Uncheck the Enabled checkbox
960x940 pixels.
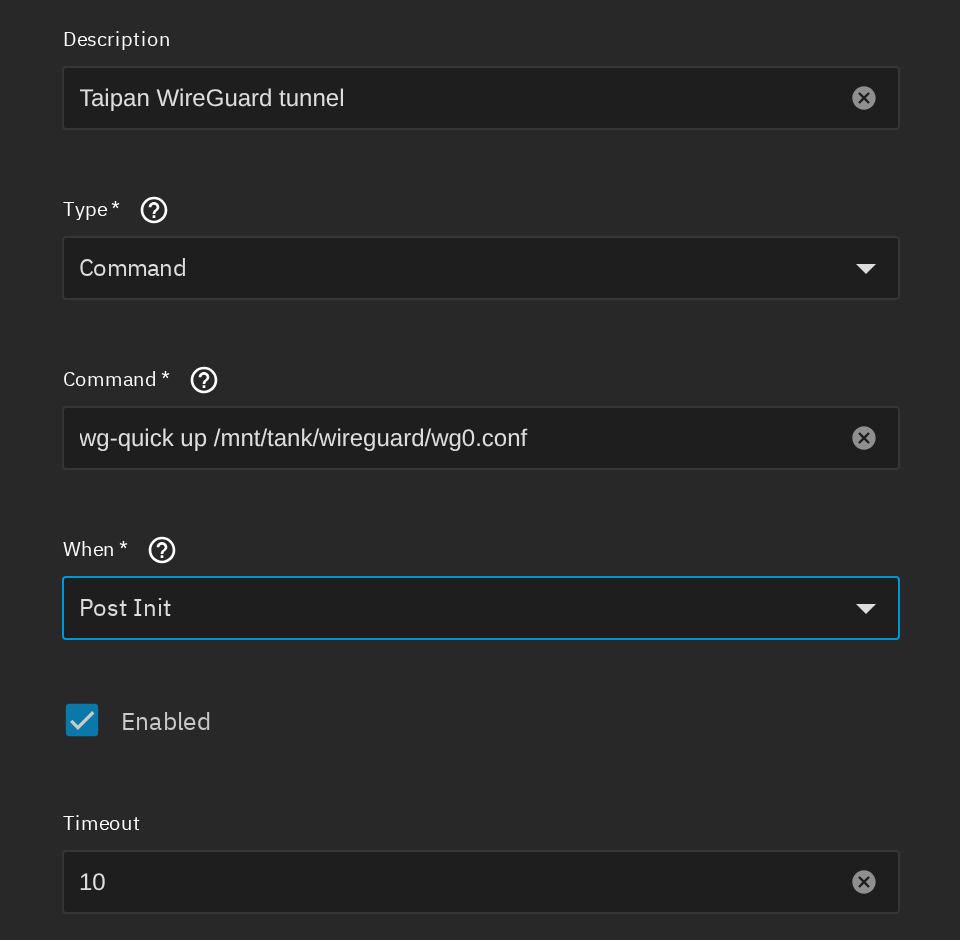pyautogui.click(x=82, y=720)
